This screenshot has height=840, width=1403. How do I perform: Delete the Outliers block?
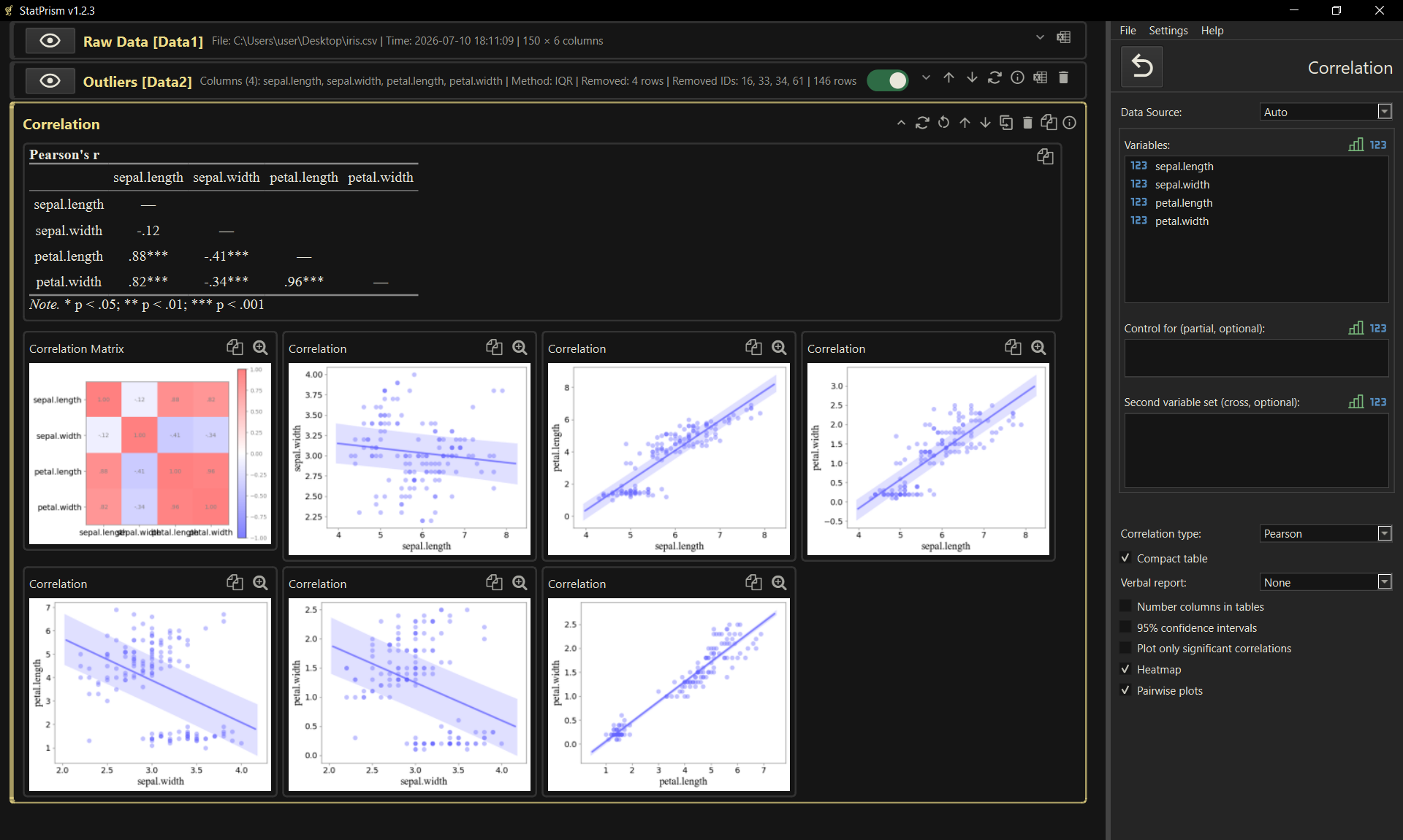coord(1064,78)
